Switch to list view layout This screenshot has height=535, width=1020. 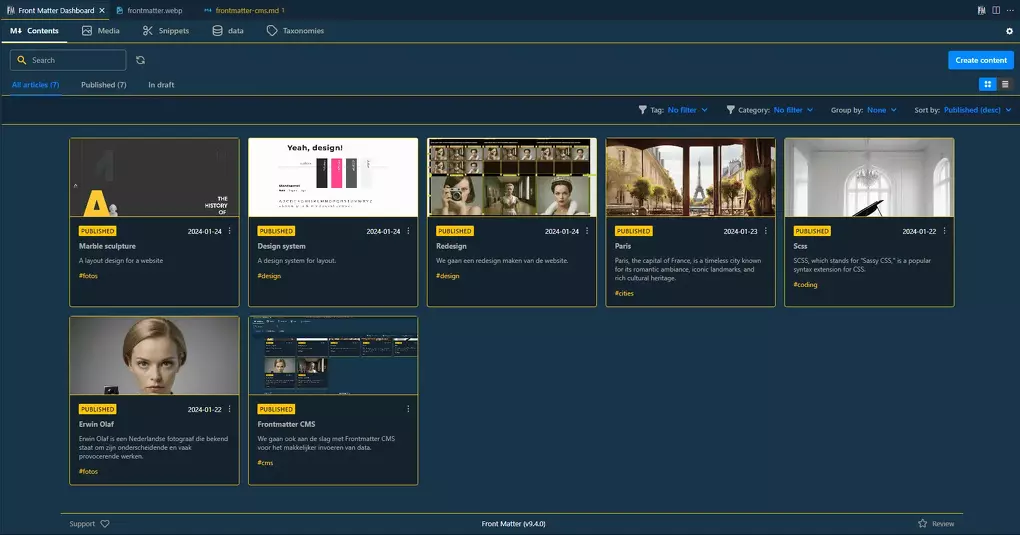tap(1005, 84)
